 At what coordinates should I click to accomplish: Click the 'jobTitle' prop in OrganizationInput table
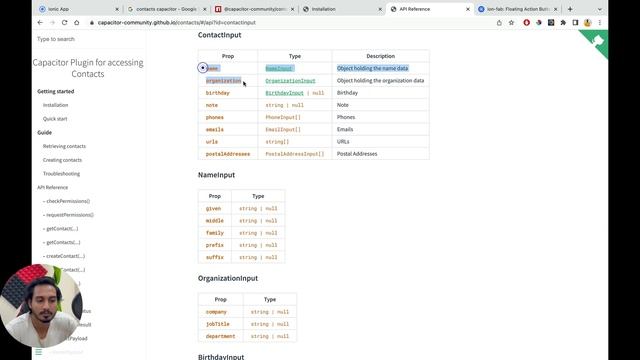218,324
